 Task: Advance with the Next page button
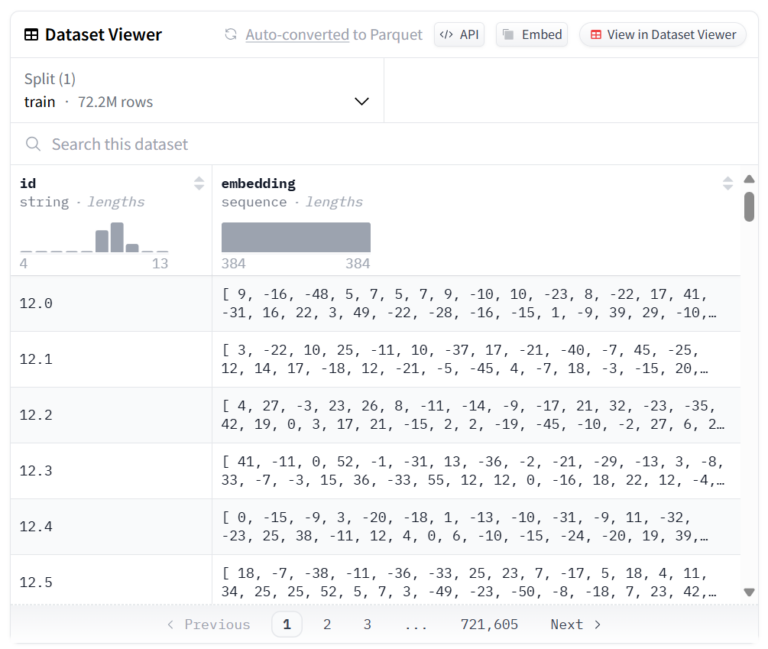(x=576, y=624)
